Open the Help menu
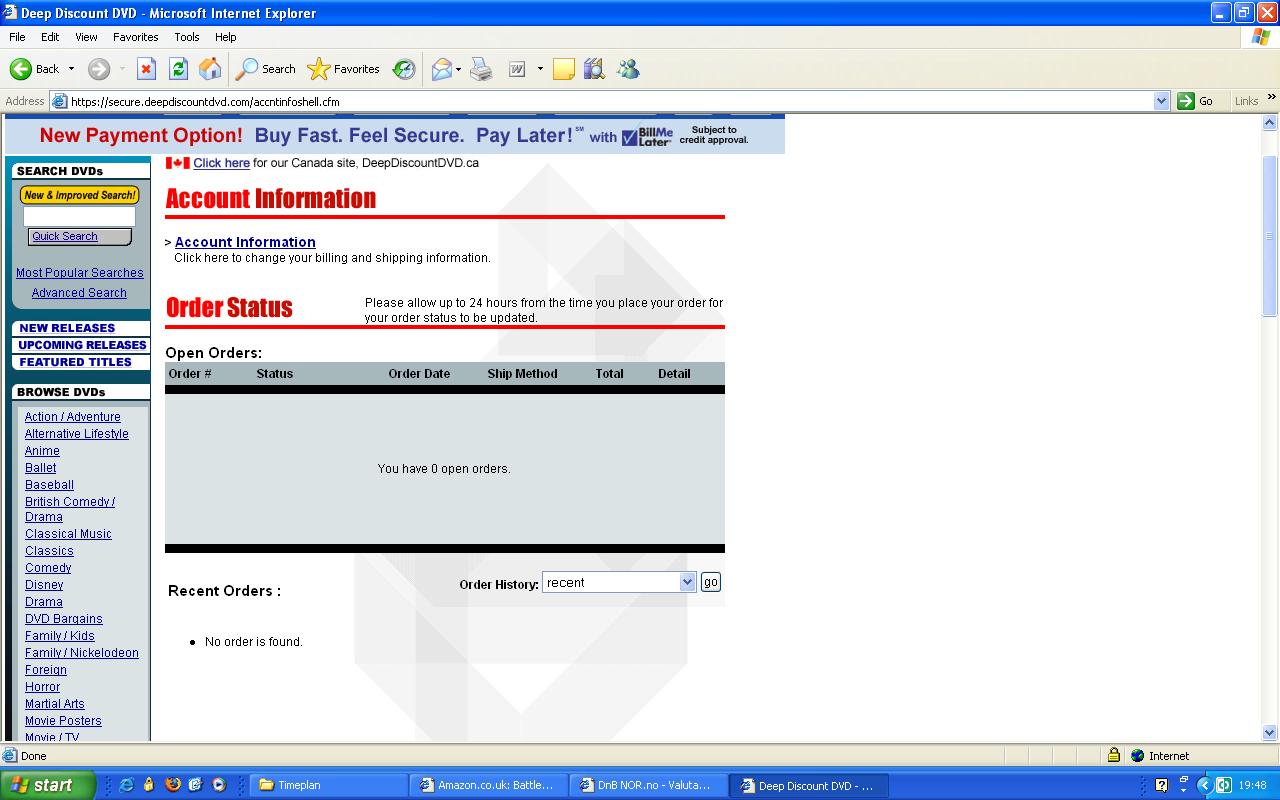This screenshot has height=800, width=1280. point(226,37)
